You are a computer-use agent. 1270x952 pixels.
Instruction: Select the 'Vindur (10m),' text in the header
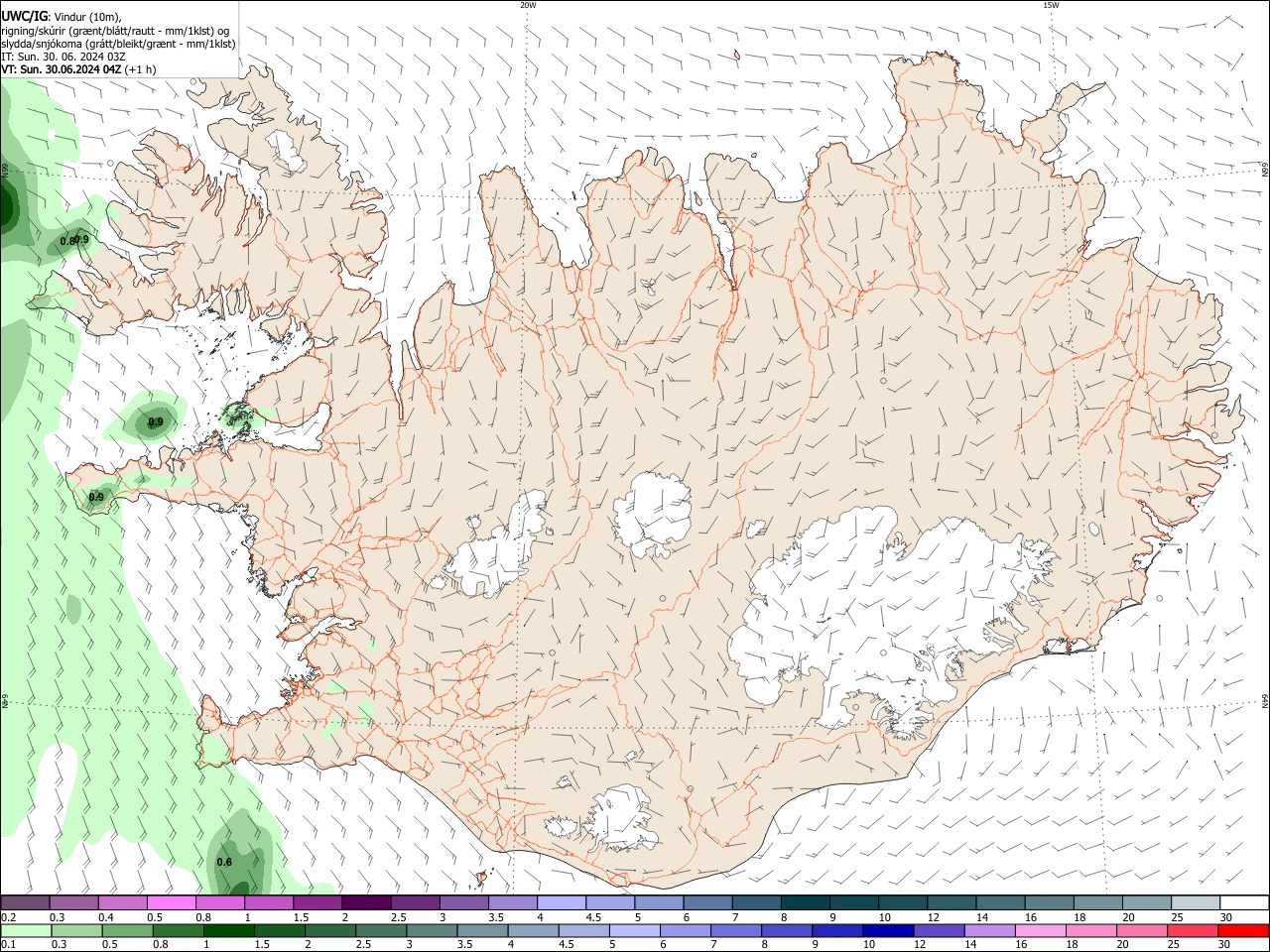[x=87, y=17]
